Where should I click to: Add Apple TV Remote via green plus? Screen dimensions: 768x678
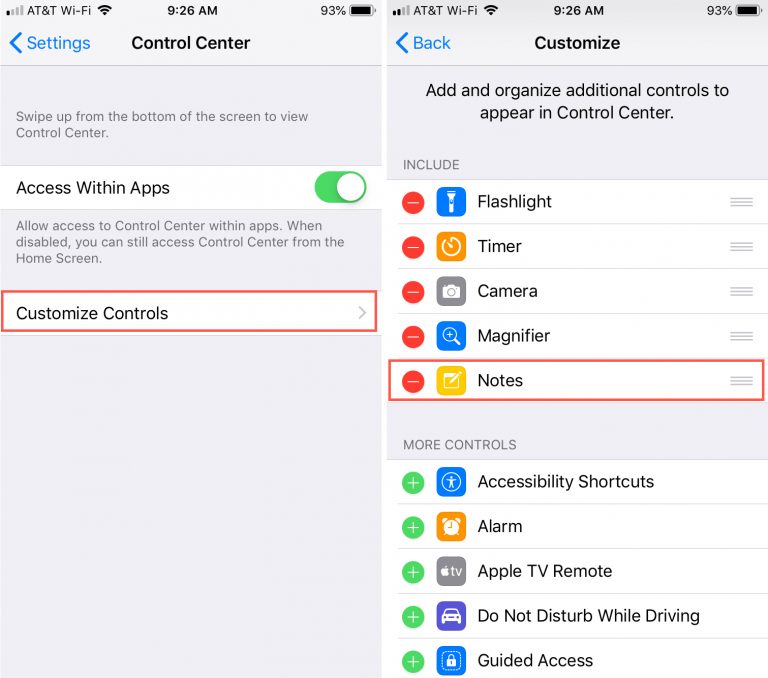(x=413, y=572)
